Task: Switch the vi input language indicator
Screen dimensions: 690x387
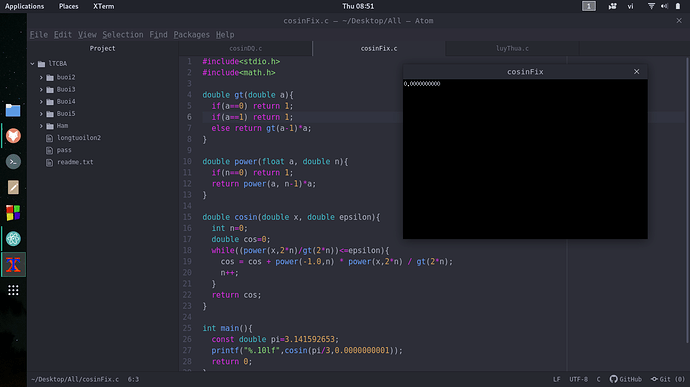Action: pos(630,6)
